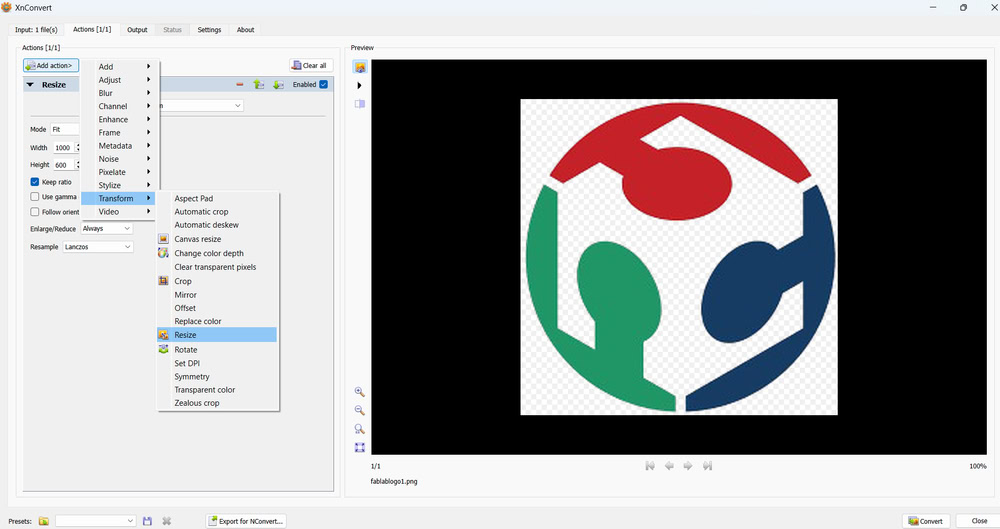Select Crop action
1000x529 pixels.
point(217,281)
